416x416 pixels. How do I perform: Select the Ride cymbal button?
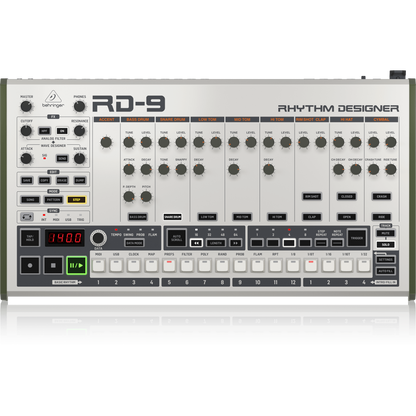click(x=382, y=217)
